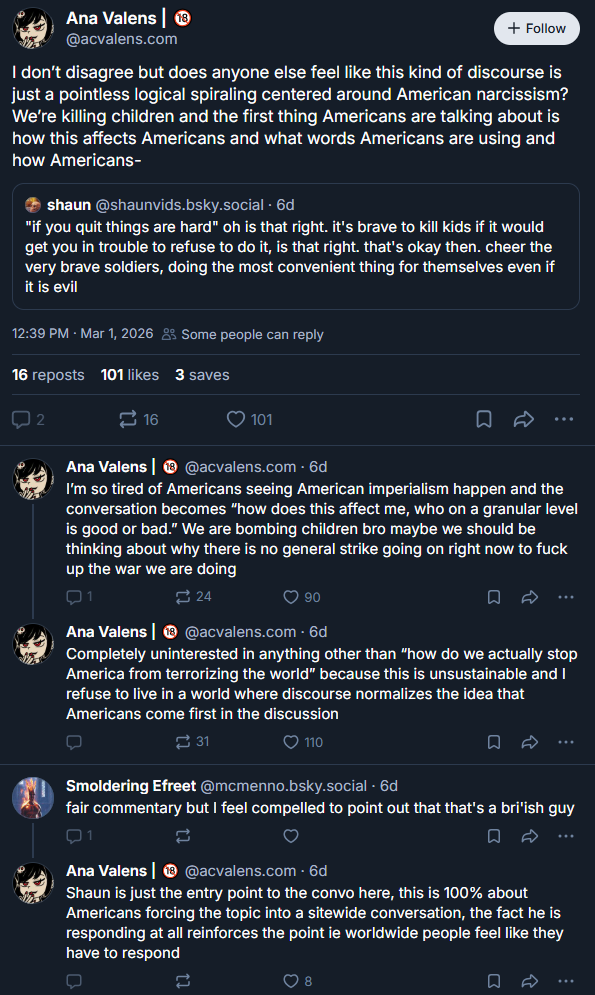Repost the main post with 16 reposts
Screen dimensions: 595x995
139,419
